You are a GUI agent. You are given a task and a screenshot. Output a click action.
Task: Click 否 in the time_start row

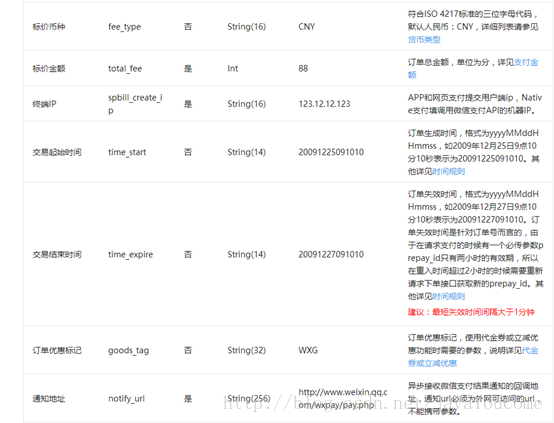click(x=188, y=152)
